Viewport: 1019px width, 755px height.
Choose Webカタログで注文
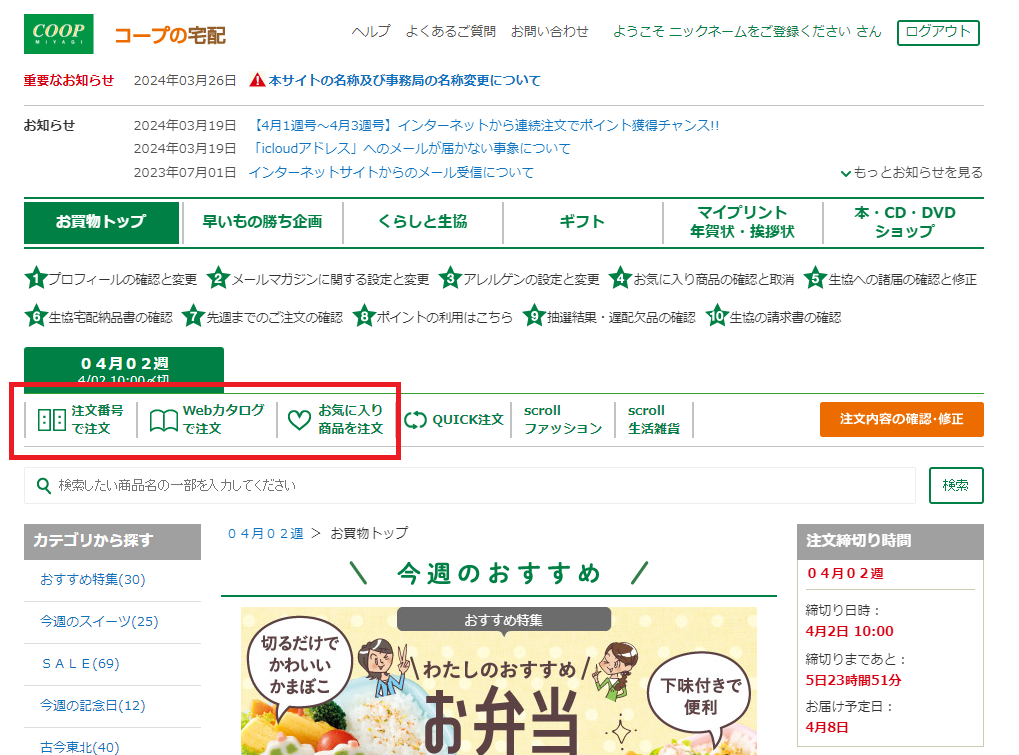[x=207, y=420]
